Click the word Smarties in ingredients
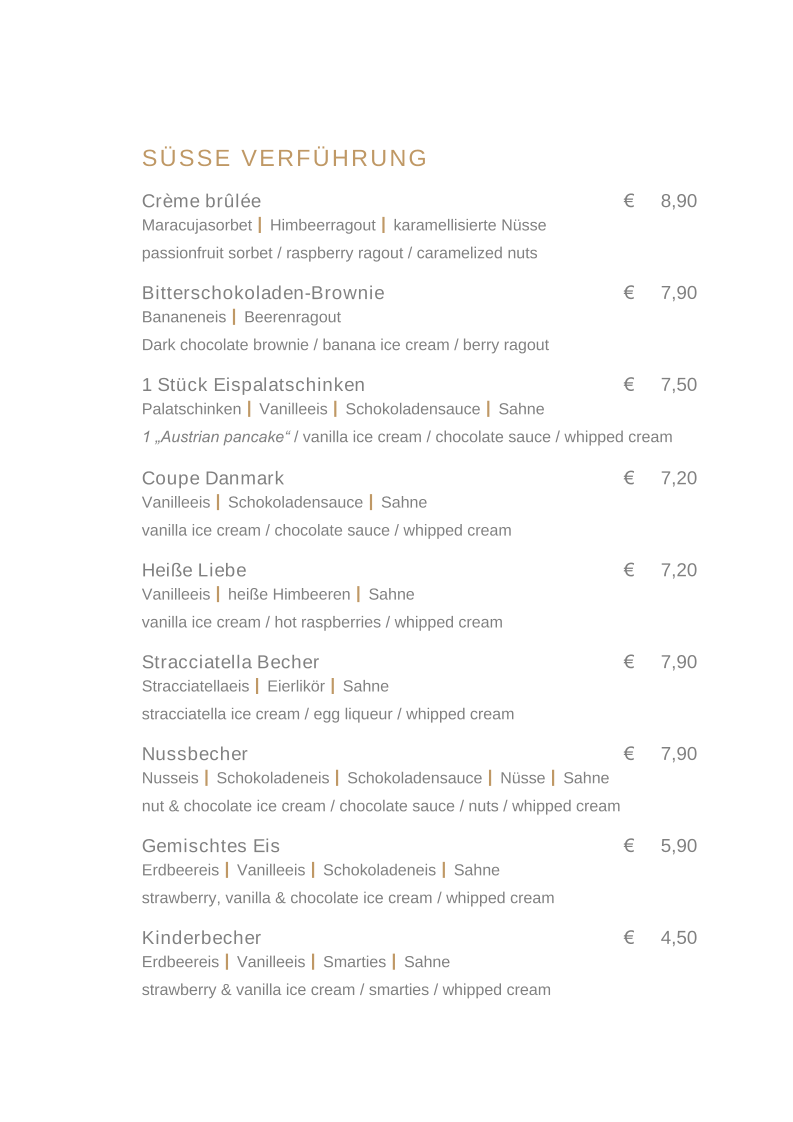Screen dimensions: 793x1122 point(354,962)
